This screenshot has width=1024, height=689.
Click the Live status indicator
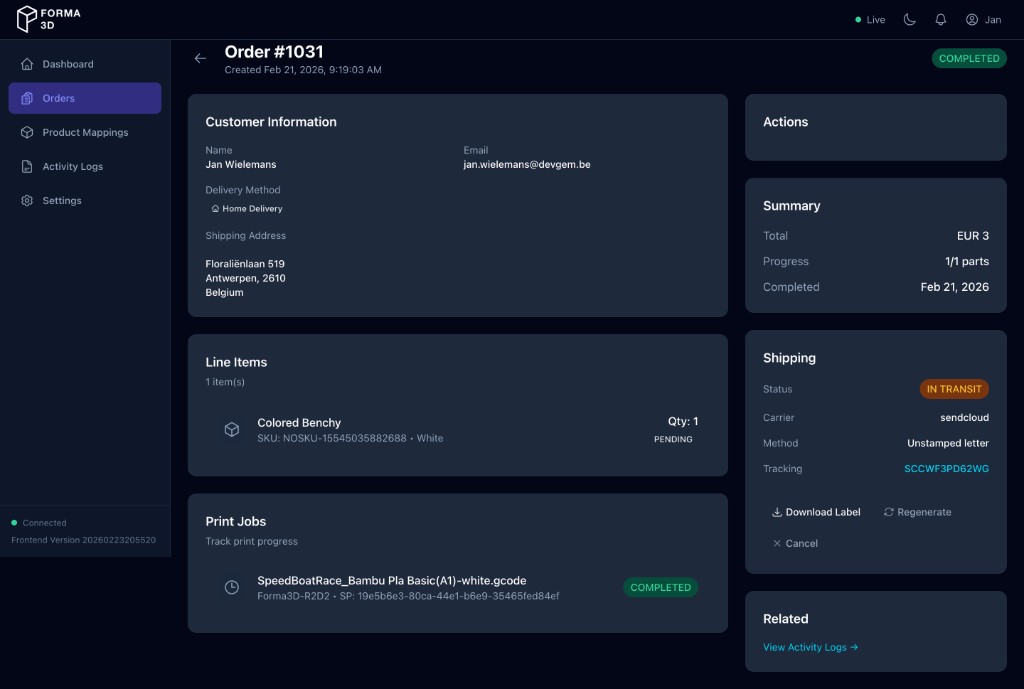click(870, 20)
